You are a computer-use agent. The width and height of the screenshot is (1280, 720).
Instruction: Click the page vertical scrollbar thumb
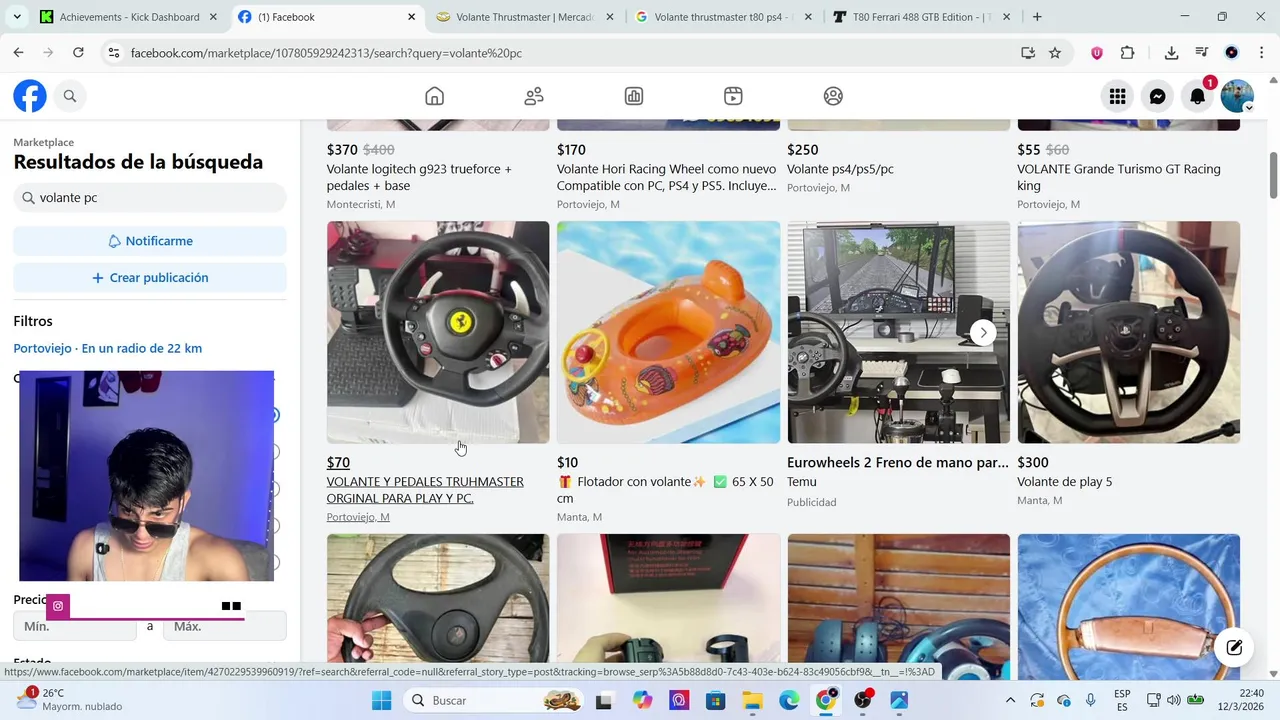[1273, 175]
